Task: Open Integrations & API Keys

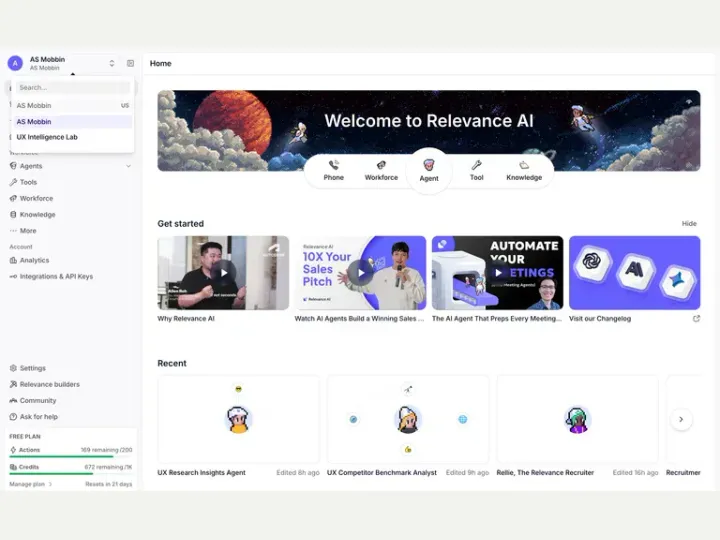Action: tap(56, 276)
